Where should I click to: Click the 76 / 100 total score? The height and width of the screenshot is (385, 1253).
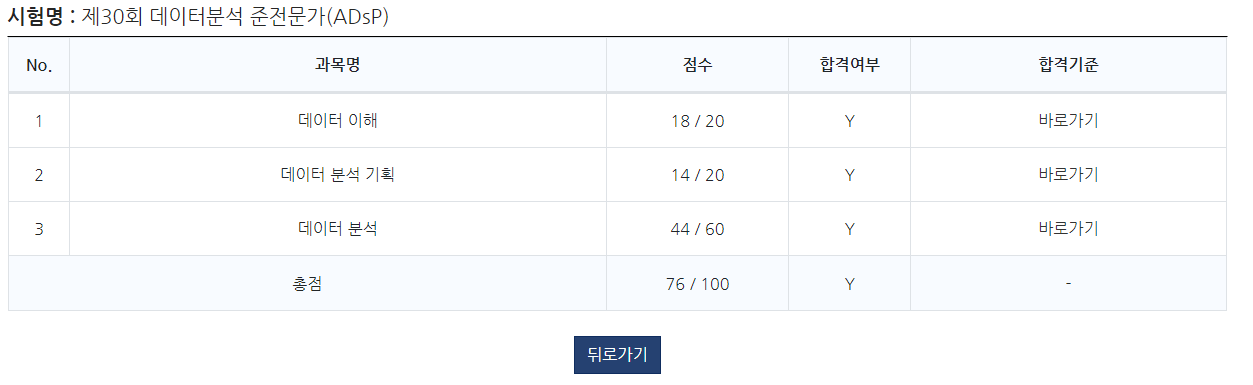pos(697,284)
